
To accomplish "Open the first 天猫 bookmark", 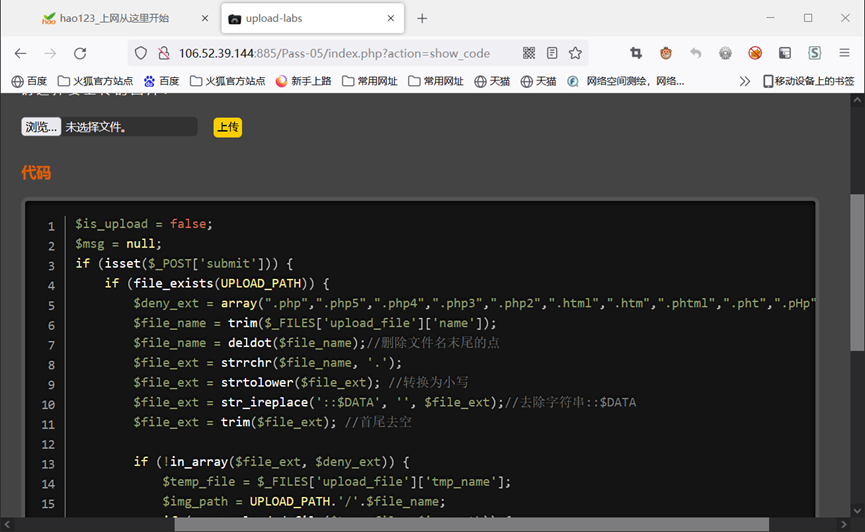I will coord(492,81).
